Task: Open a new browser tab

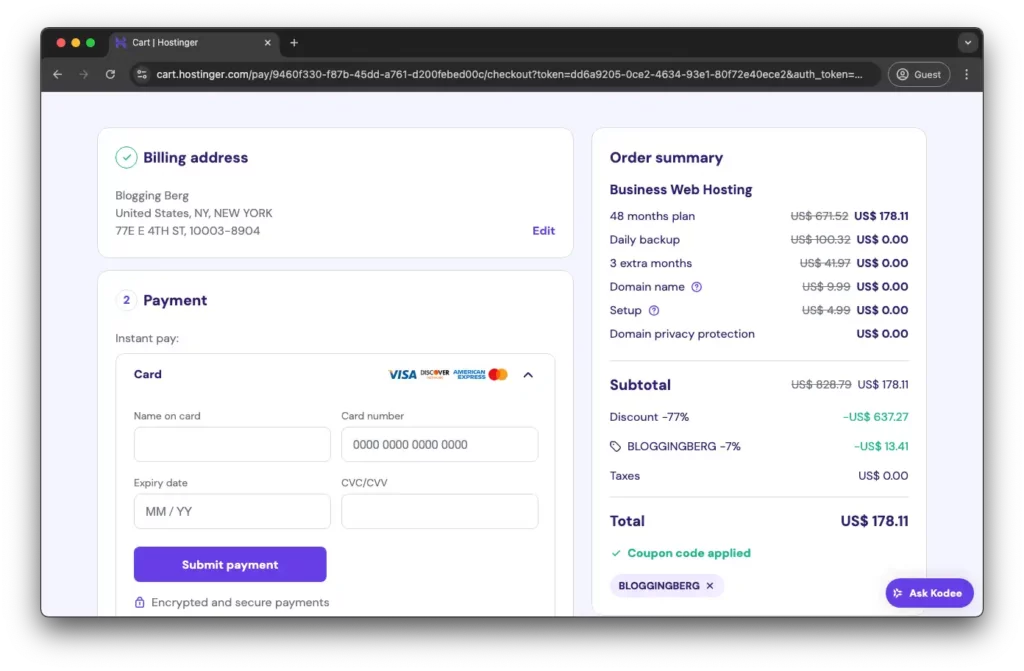Action: [x=293, y=42]
